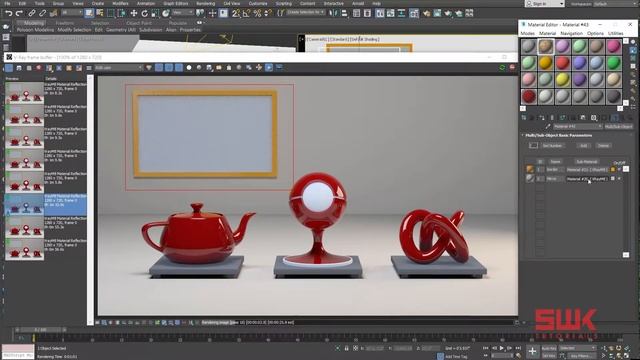Image resolution: width=640 pixels, height=360 pixels.
Task: Click Assign Material to Selection icon
Action: click(x=542, y=118)
